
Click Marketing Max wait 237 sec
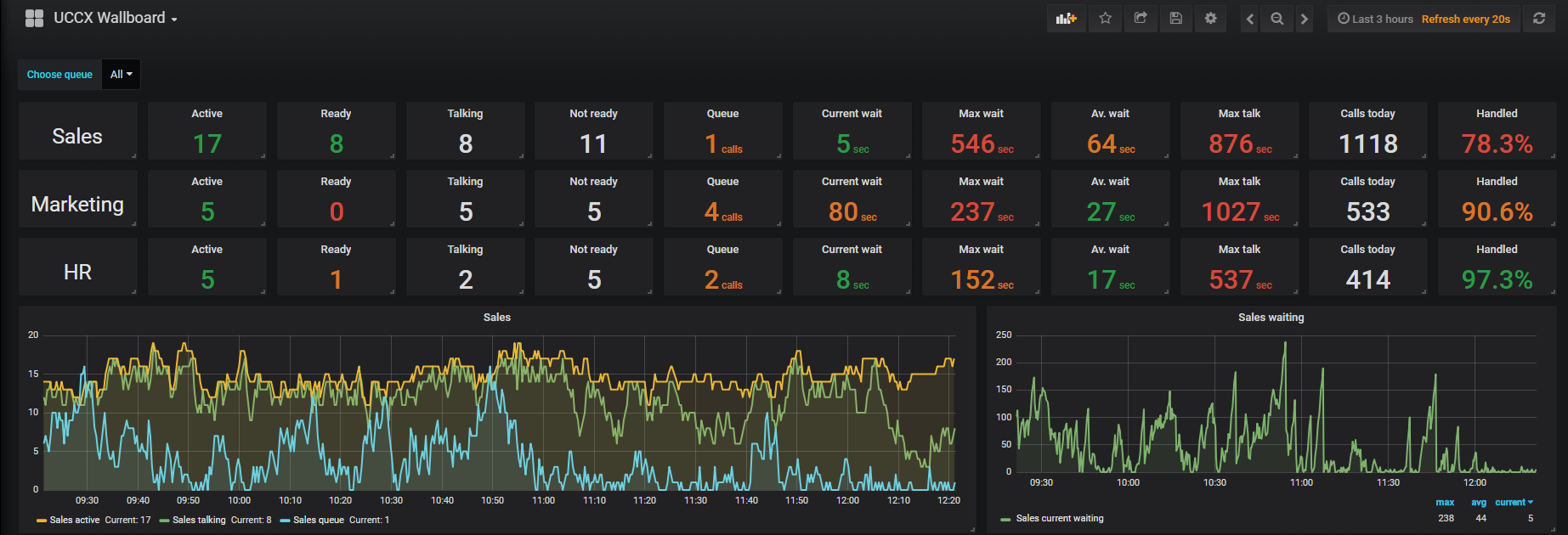click(982, 212)
